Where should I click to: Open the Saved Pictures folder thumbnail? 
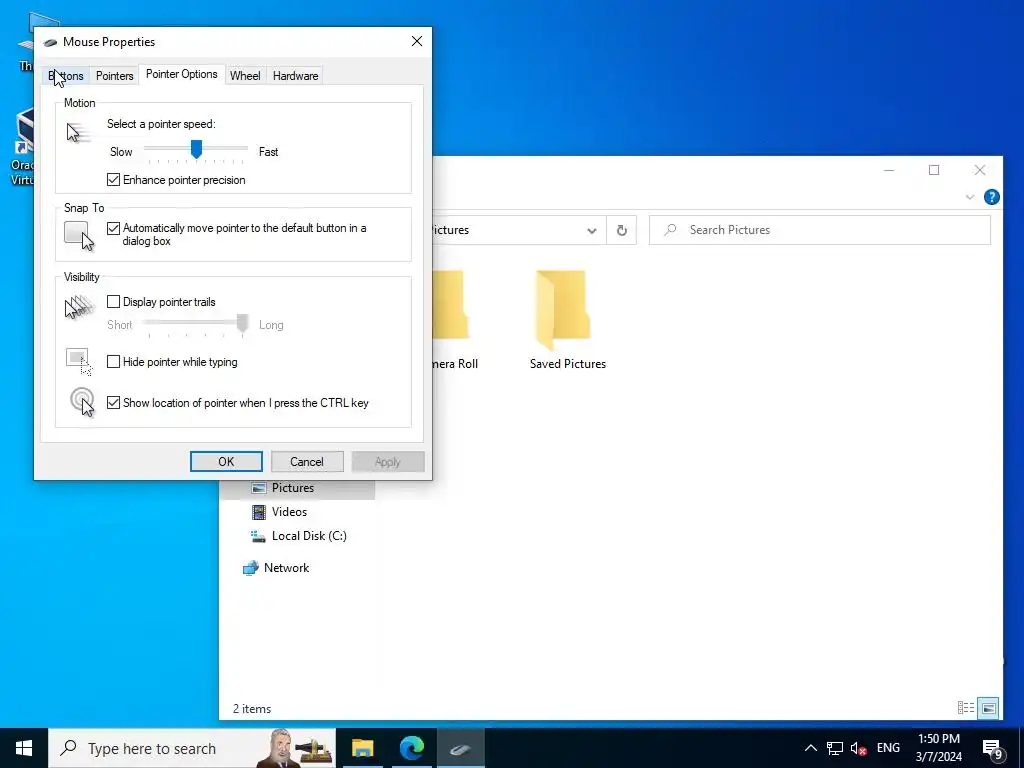(x=562, y=310)
